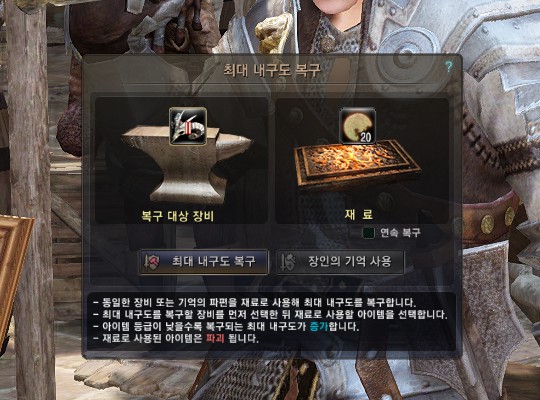Click the 최대 내구도 복구 window title
540x400 pixels.
point(272,70)
